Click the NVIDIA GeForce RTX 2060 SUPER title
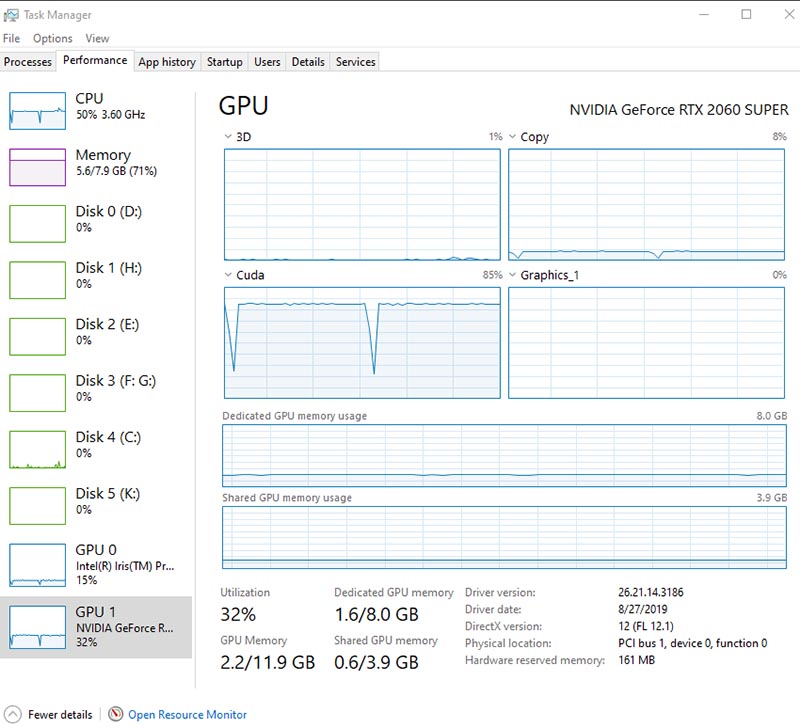800x728 pixels. 679,110
